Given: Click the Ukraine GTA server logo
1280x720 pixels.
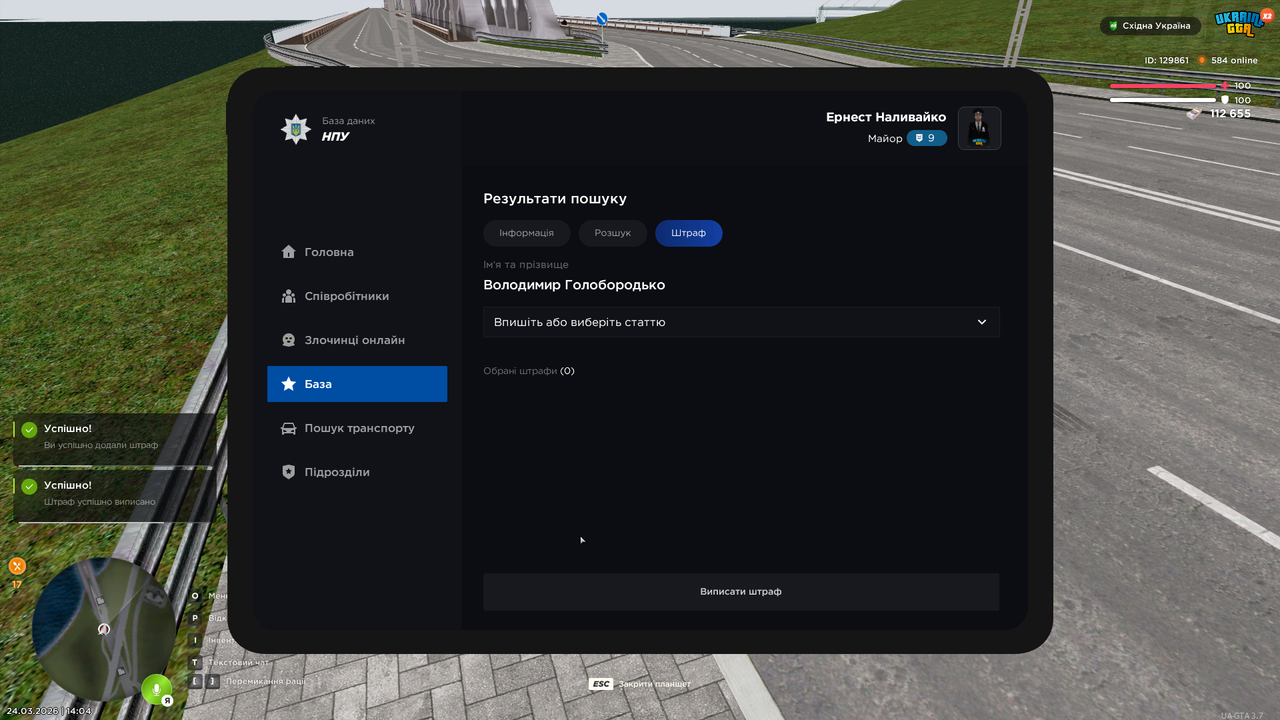Looking at the screenshot, I should (1241, 23).
